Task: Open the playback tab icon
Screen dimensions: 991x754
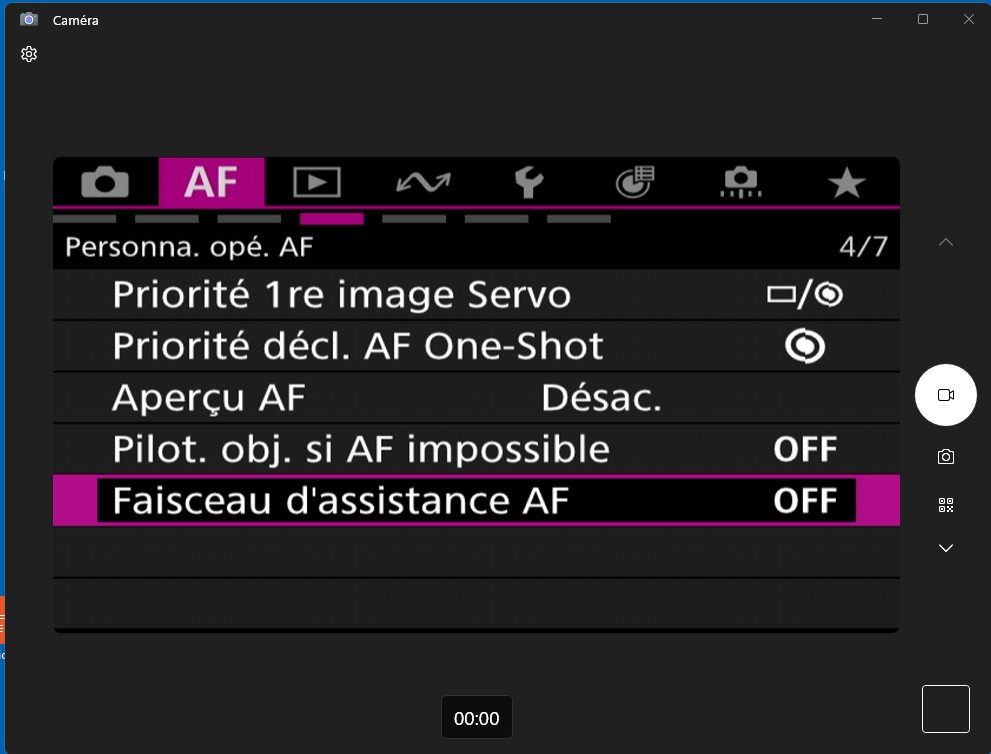Action: pyautogui.click(x=317, y=182)
